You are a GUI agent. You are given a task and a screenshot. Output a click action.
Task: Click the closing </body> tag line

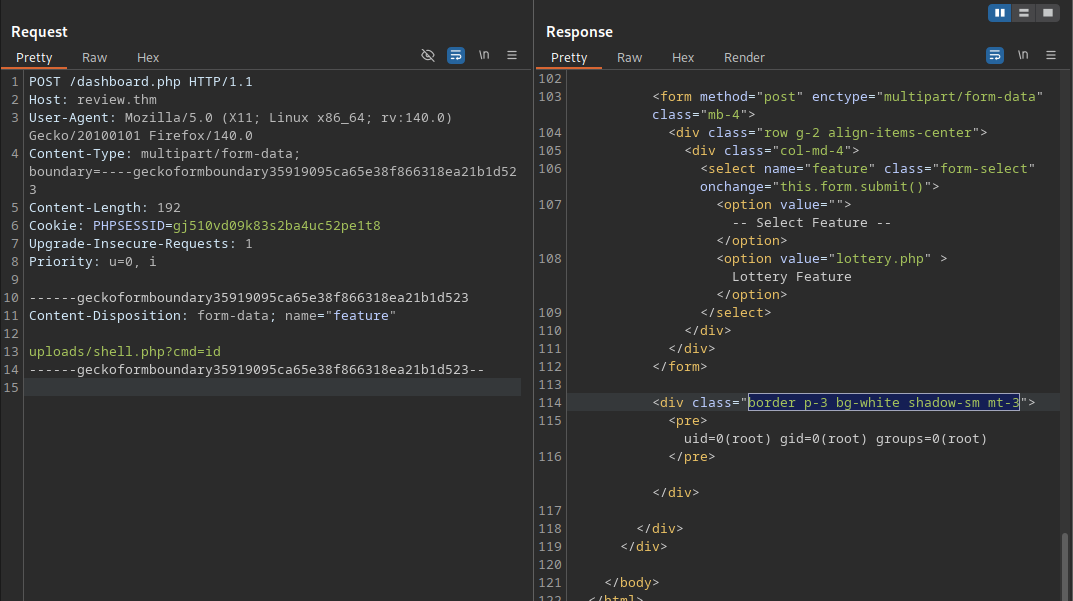[x=632, y=583]
